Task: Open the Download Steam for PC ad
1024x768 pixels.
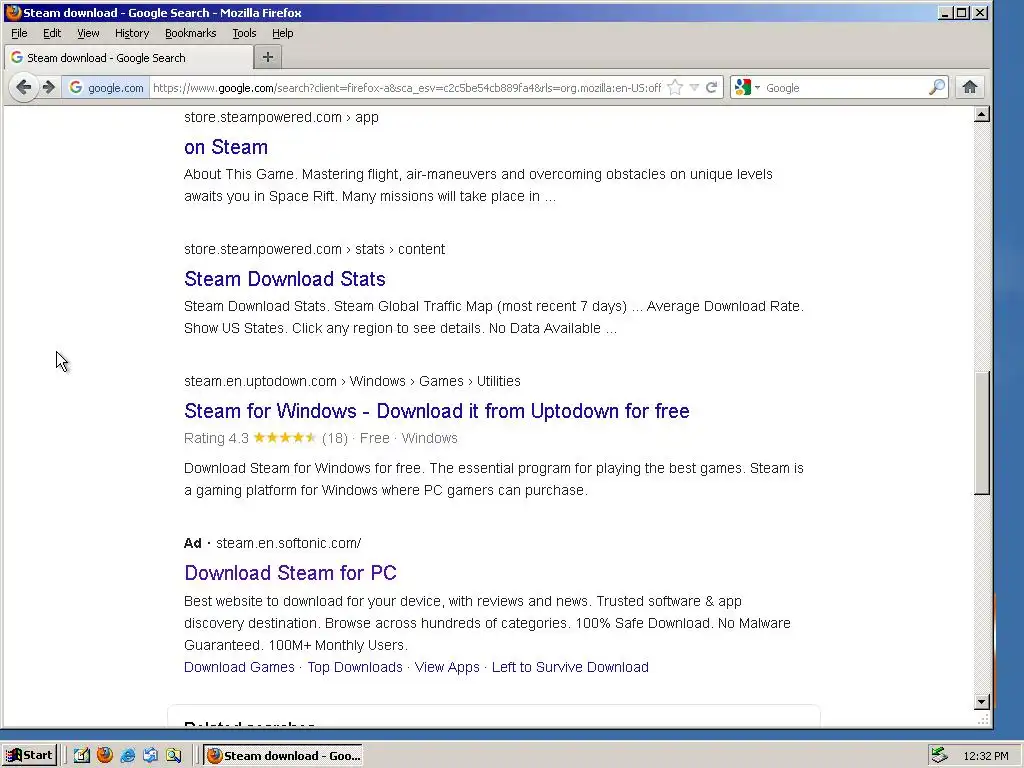Action: [291, 573]
